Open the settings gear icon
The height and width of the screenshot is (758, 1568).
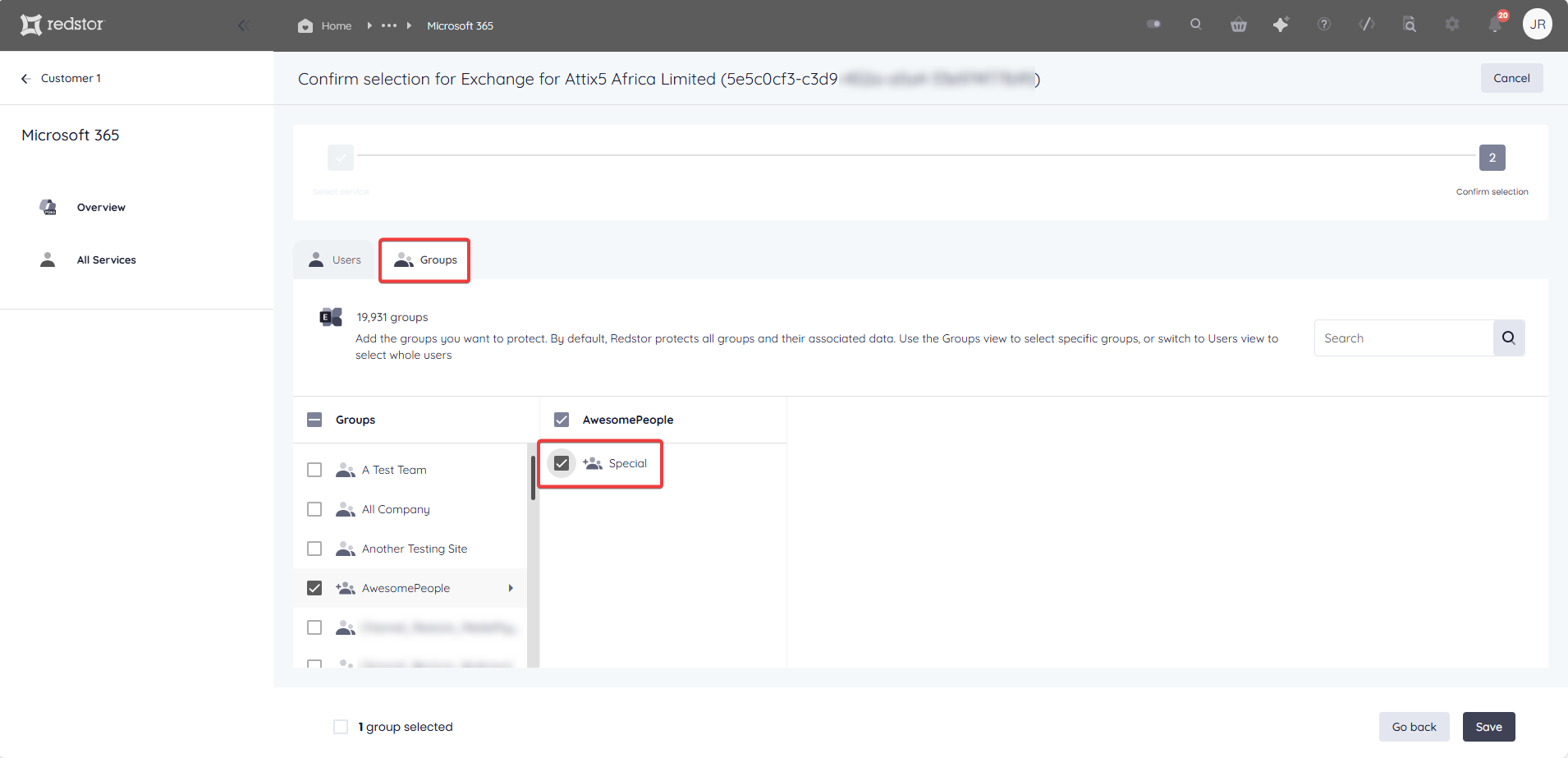click(1452, 25)
